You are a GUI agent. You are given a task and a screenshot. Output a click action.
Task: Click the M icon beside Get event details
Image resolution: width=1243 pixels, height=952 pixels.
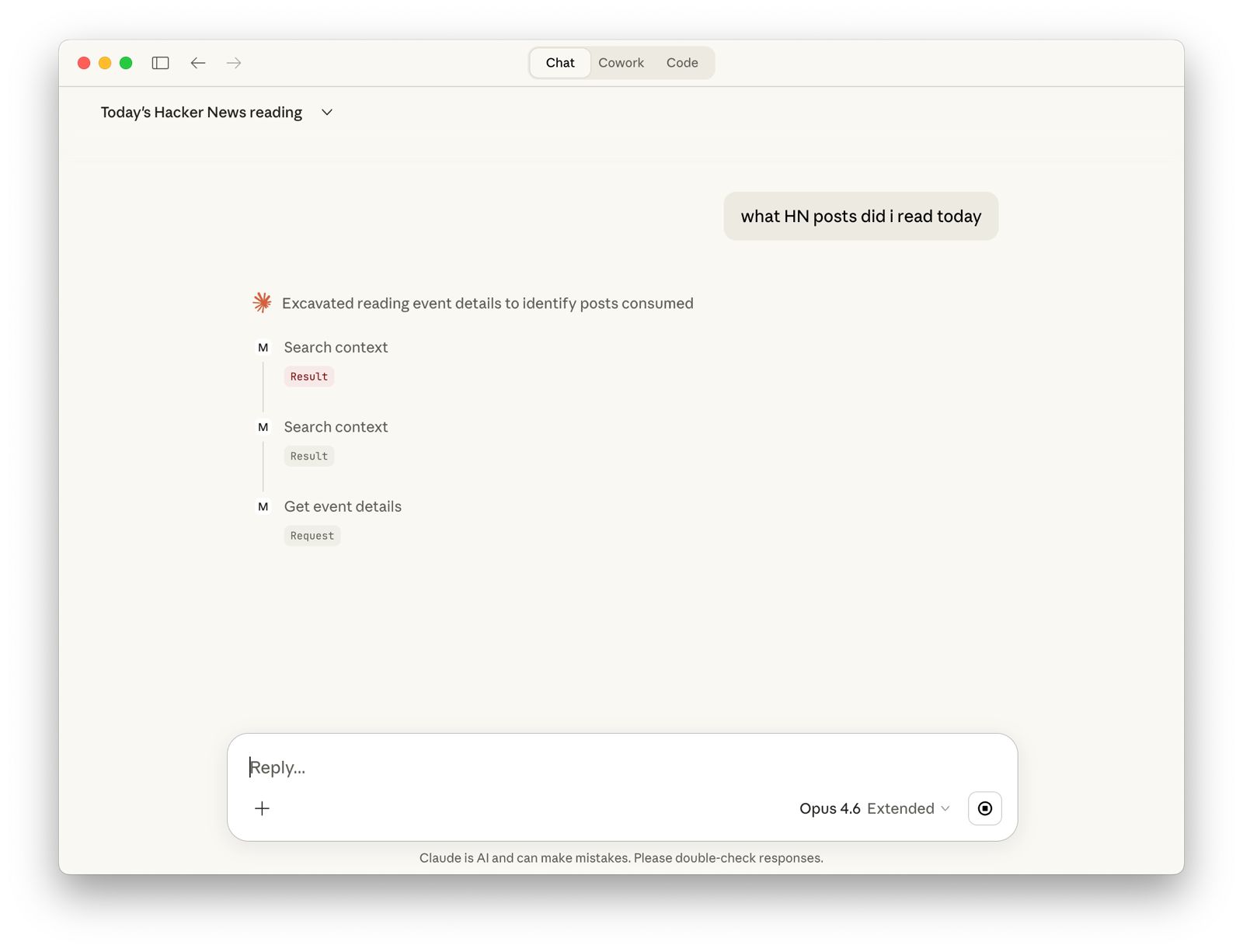click(263, 507)
